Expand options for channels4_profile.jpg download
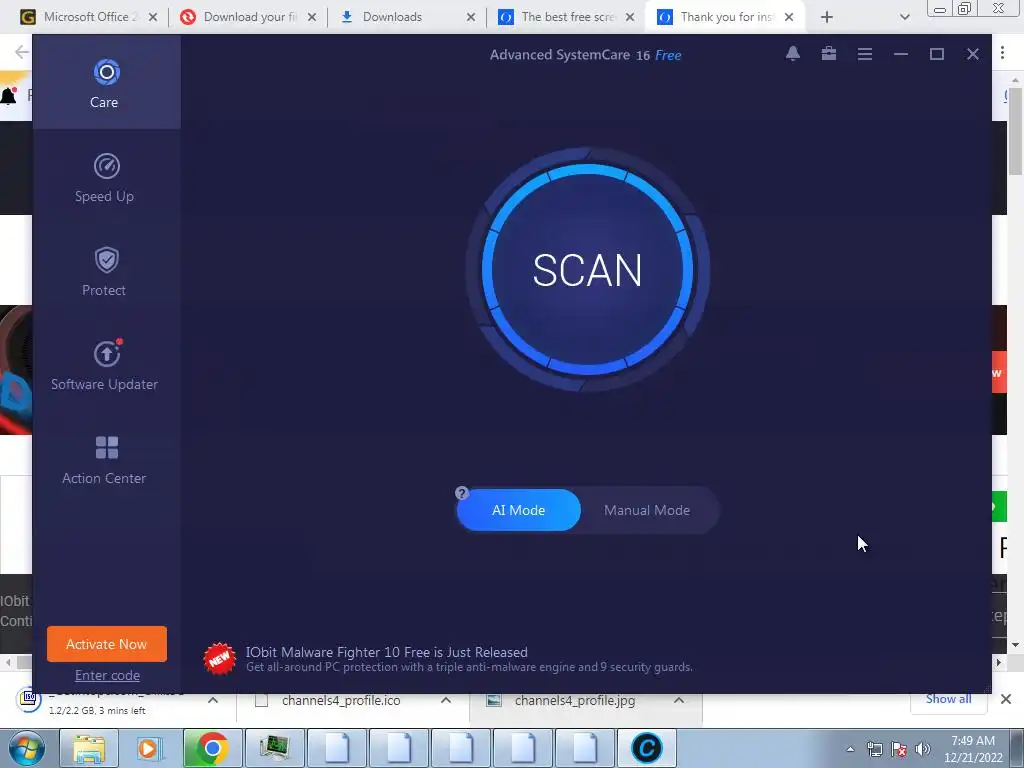Screen dimensions: 1024x768 tap(679, 700)
